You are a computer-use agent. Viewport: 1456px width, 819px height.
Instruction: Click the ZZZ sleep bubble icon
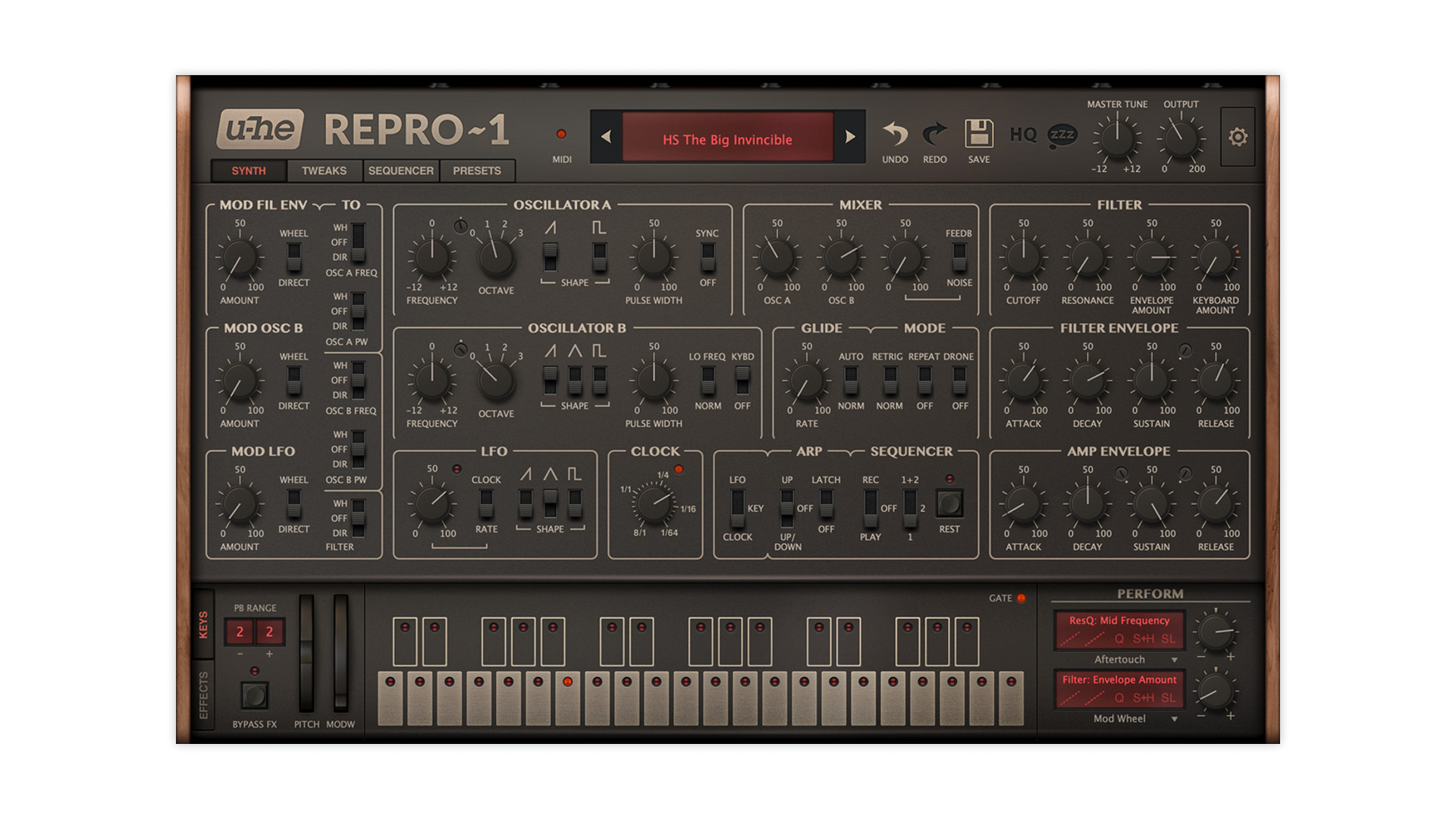coord(1062,136)
